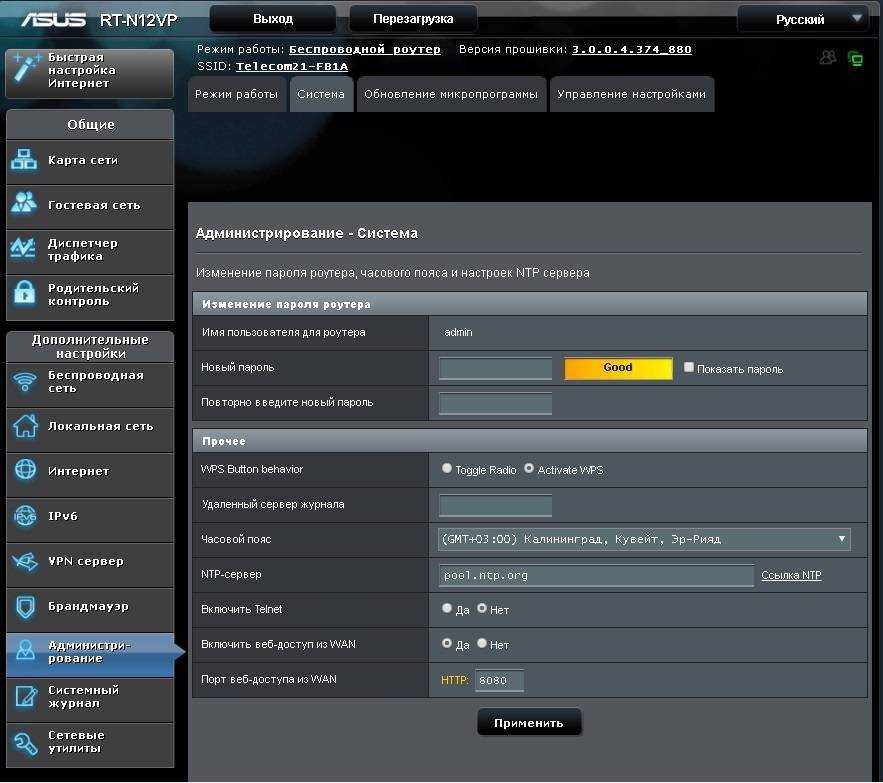Viewport: 883px width, 783px height.
Task: Click the green network status icon
Action: (x=856, y=58)
